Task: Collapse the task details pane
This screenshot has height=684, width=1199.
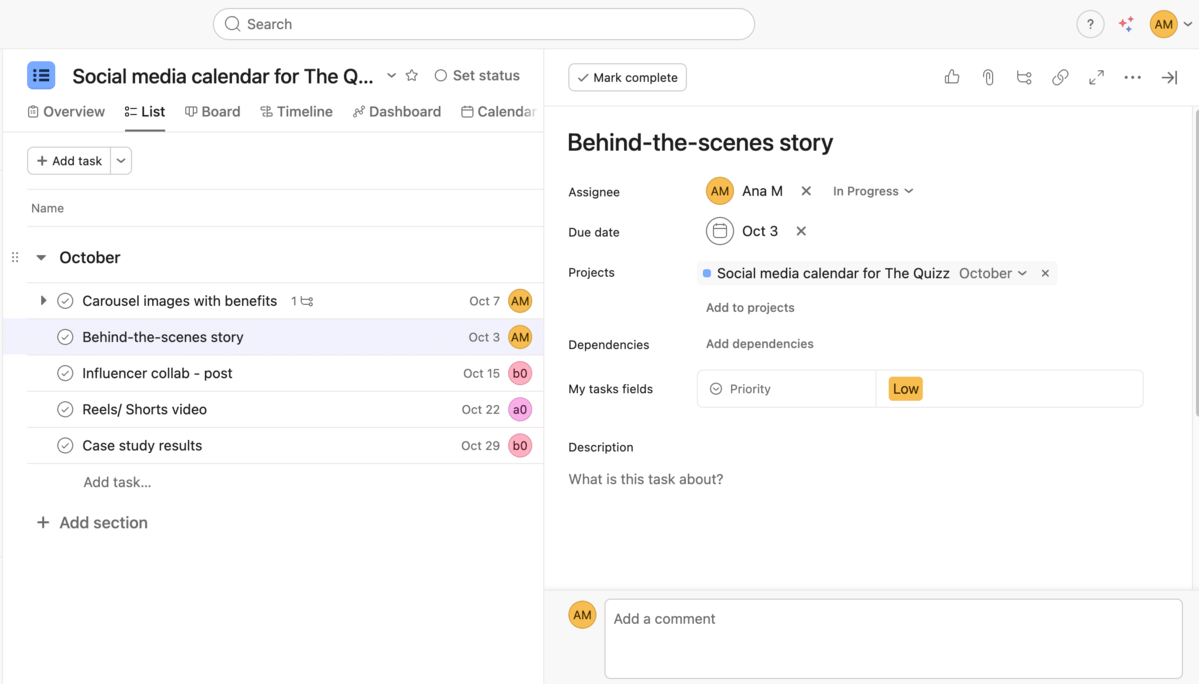Action: click(1169, 77)
